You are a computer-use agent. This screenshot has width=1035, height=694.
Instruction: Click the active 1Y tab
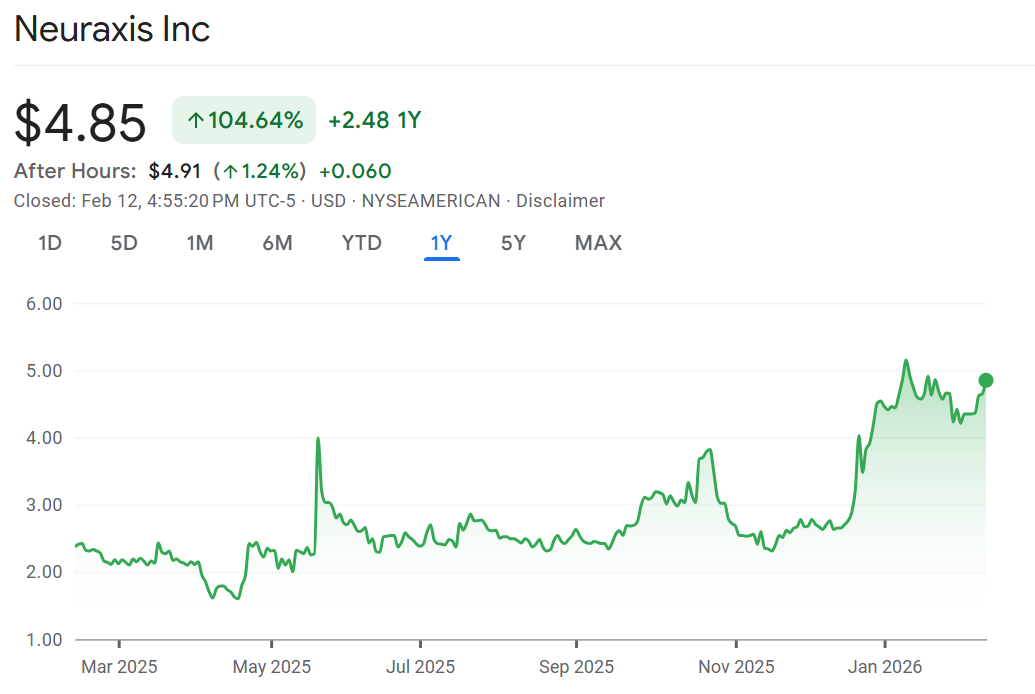pyautogui.click(x=441, y=243)
